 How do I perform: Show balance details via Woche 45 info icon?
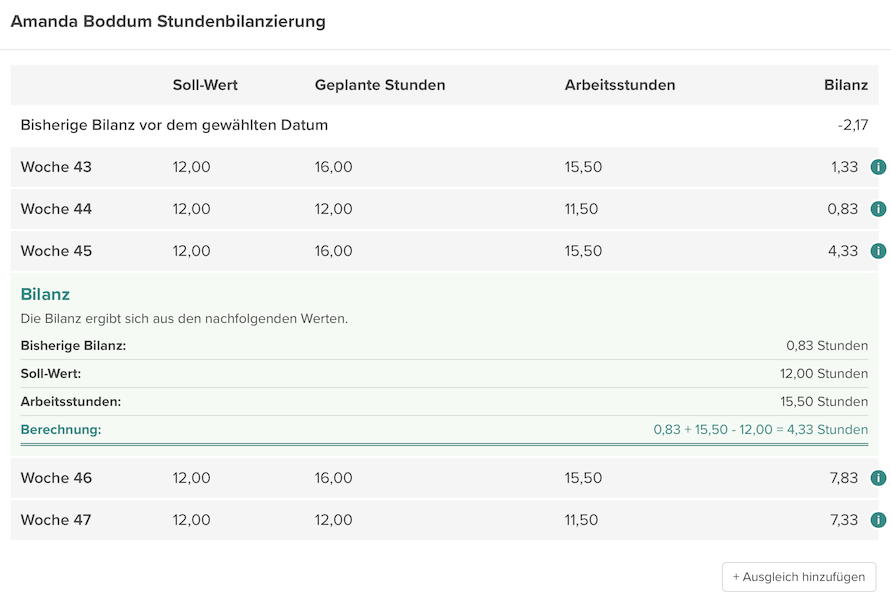[878, 251]
